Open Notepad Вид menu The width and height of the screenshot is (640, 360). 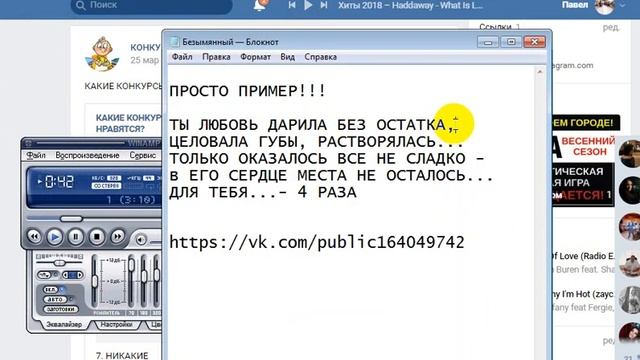[x=287, y=57]
